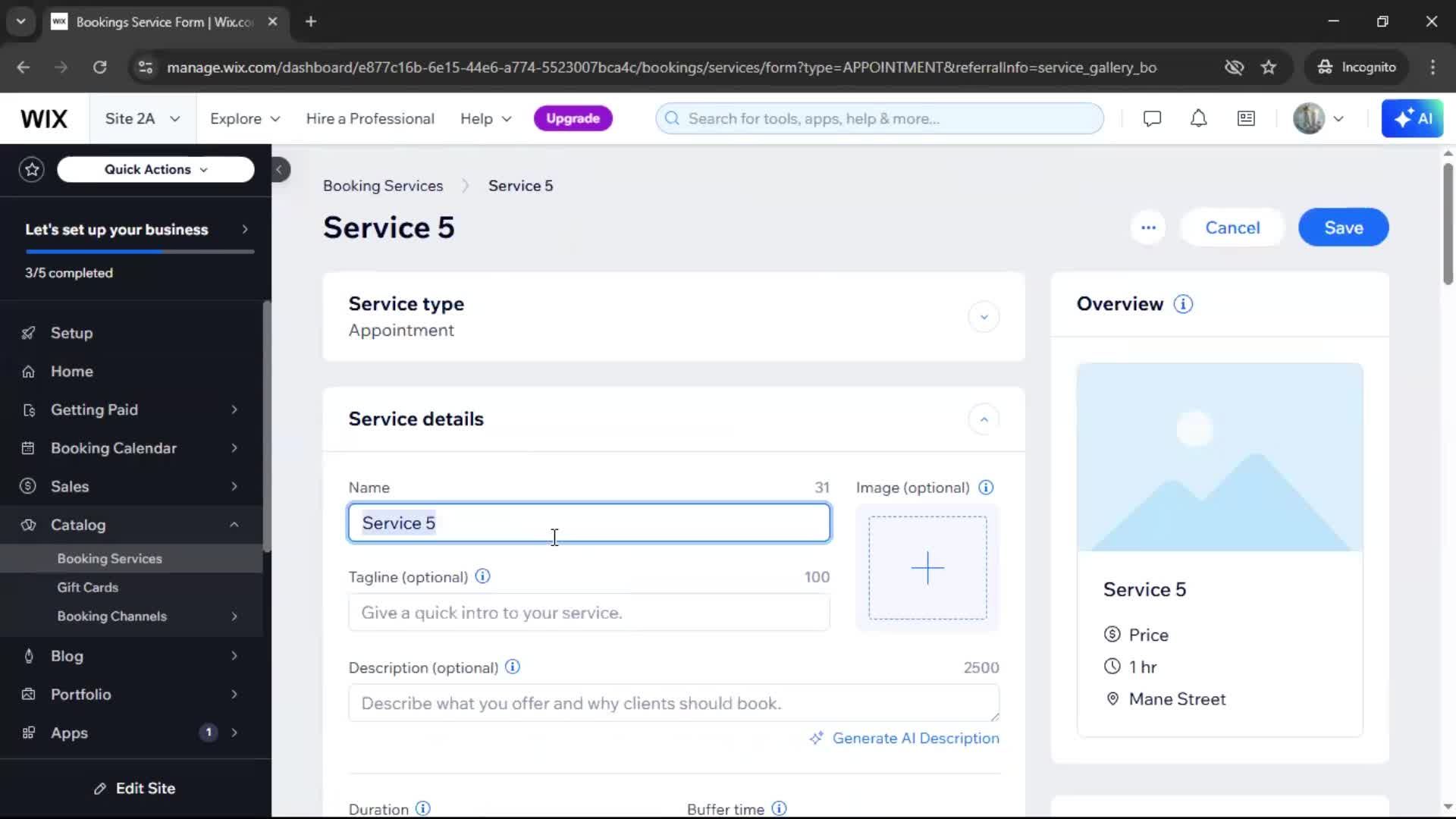Click the Booking Services breadcrumb

click(383, 186)
